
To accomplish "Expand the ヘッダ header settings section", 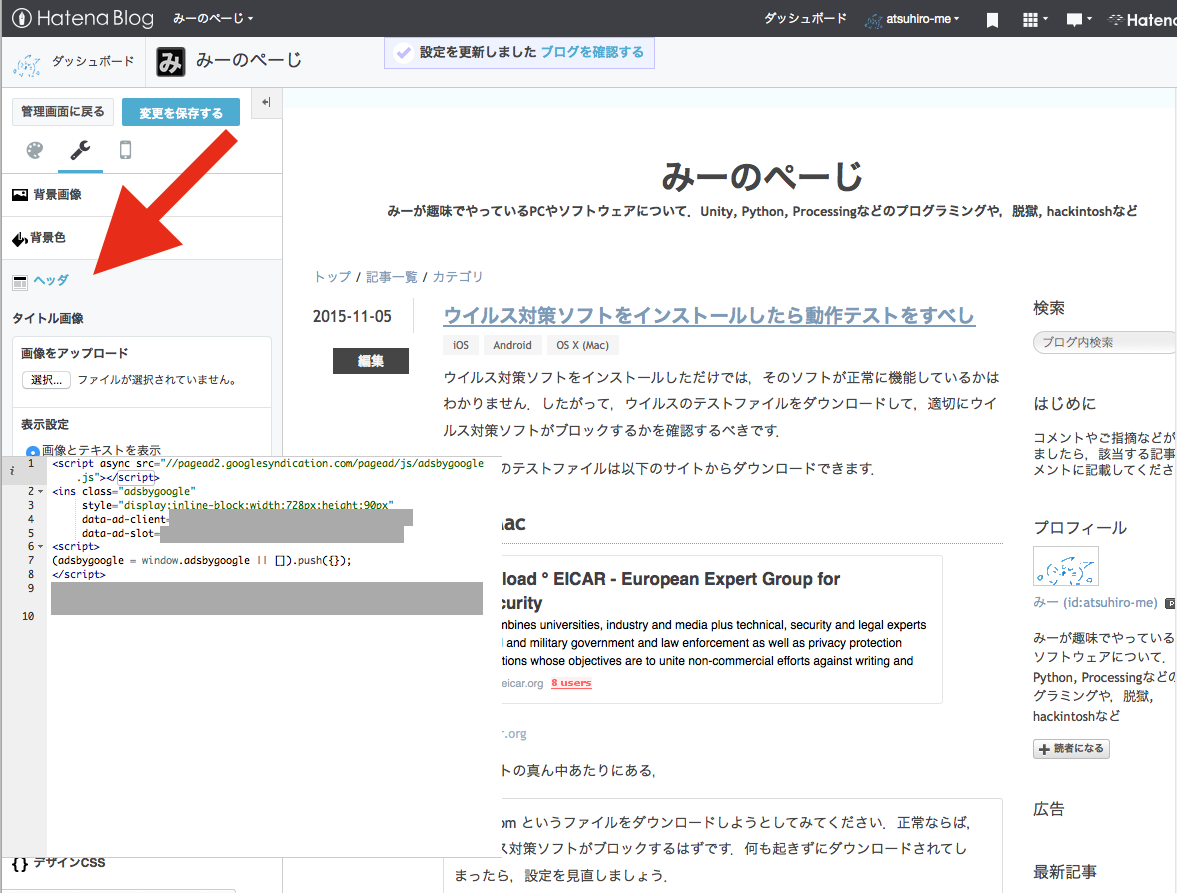I will coord(48,281).
